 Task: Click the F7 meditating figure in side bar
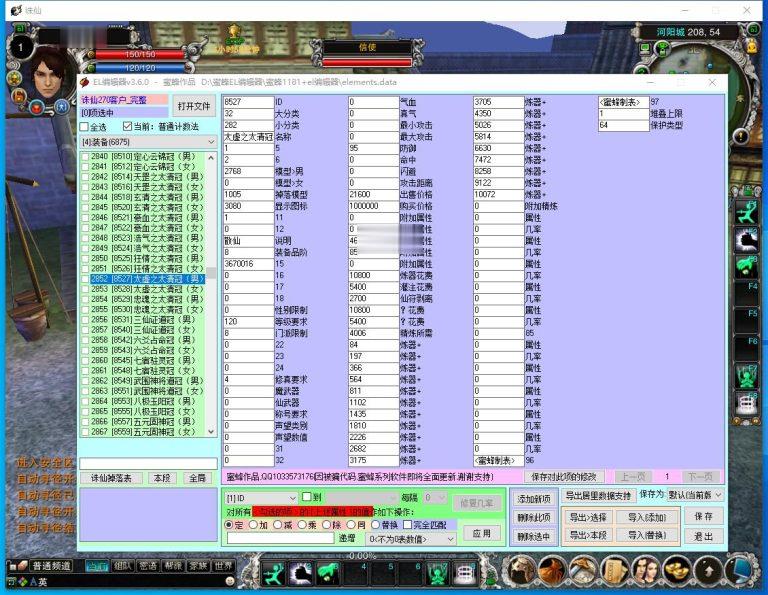[747, 377]
